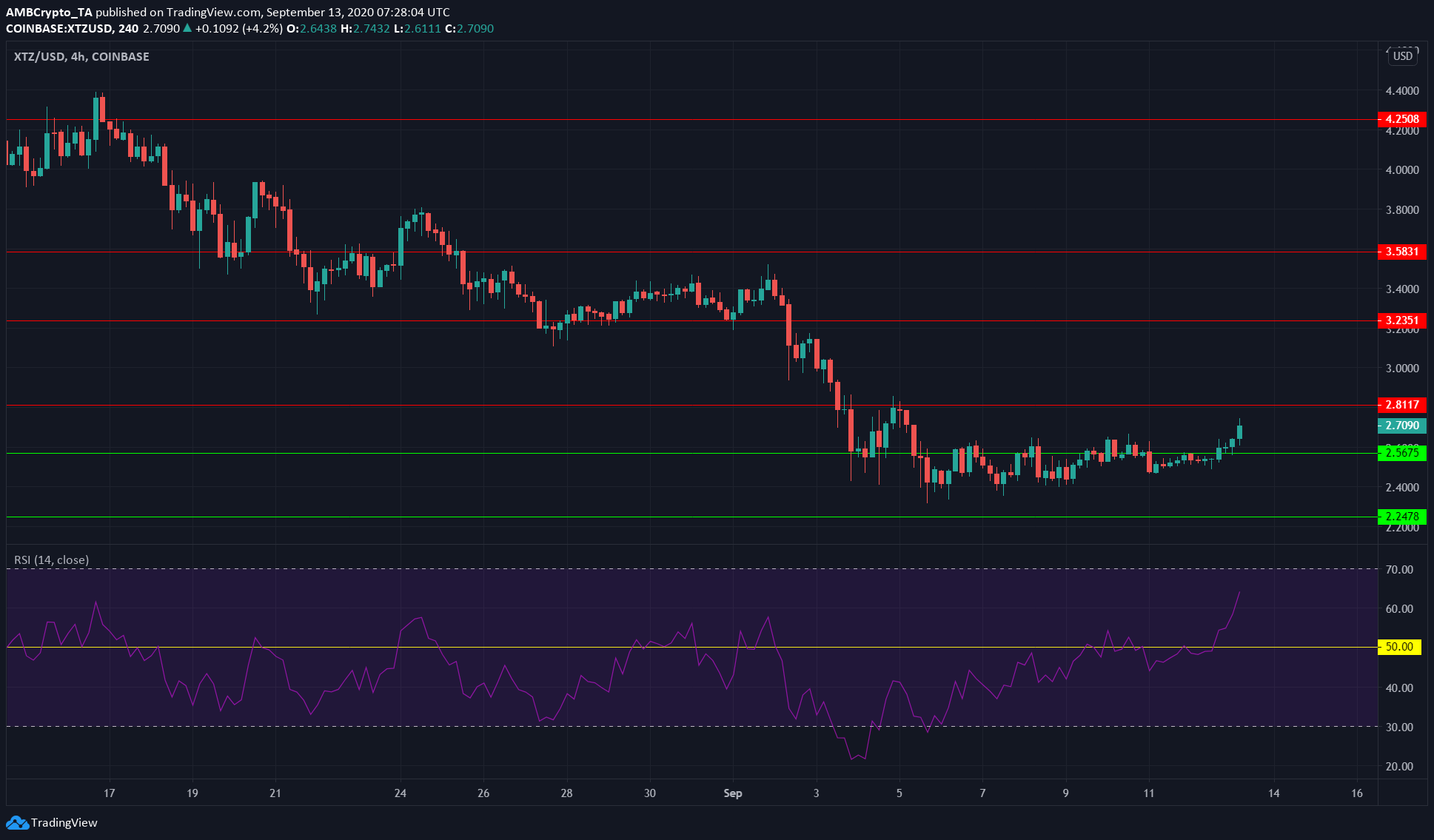Click the 3.5831 red resistance label
1434x840 pixels.
[1402, 252]
